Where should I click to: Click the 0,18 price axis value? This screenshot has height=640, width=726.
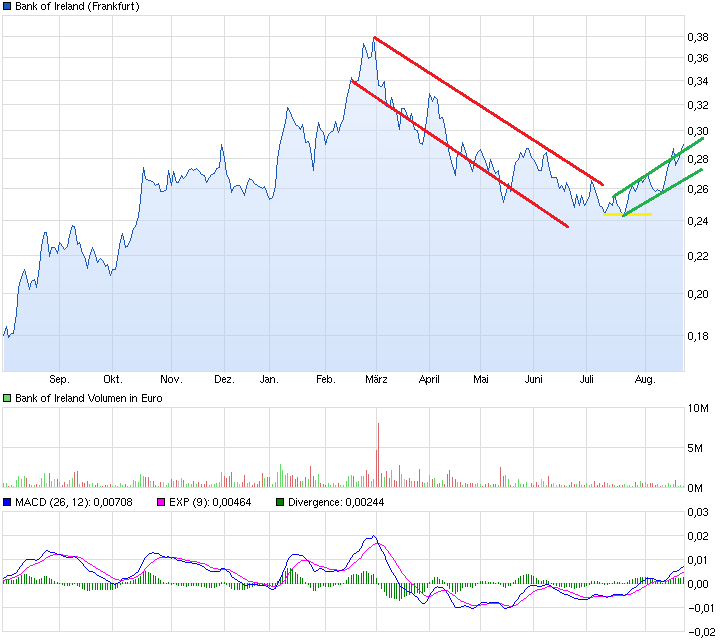click(698, 336)
